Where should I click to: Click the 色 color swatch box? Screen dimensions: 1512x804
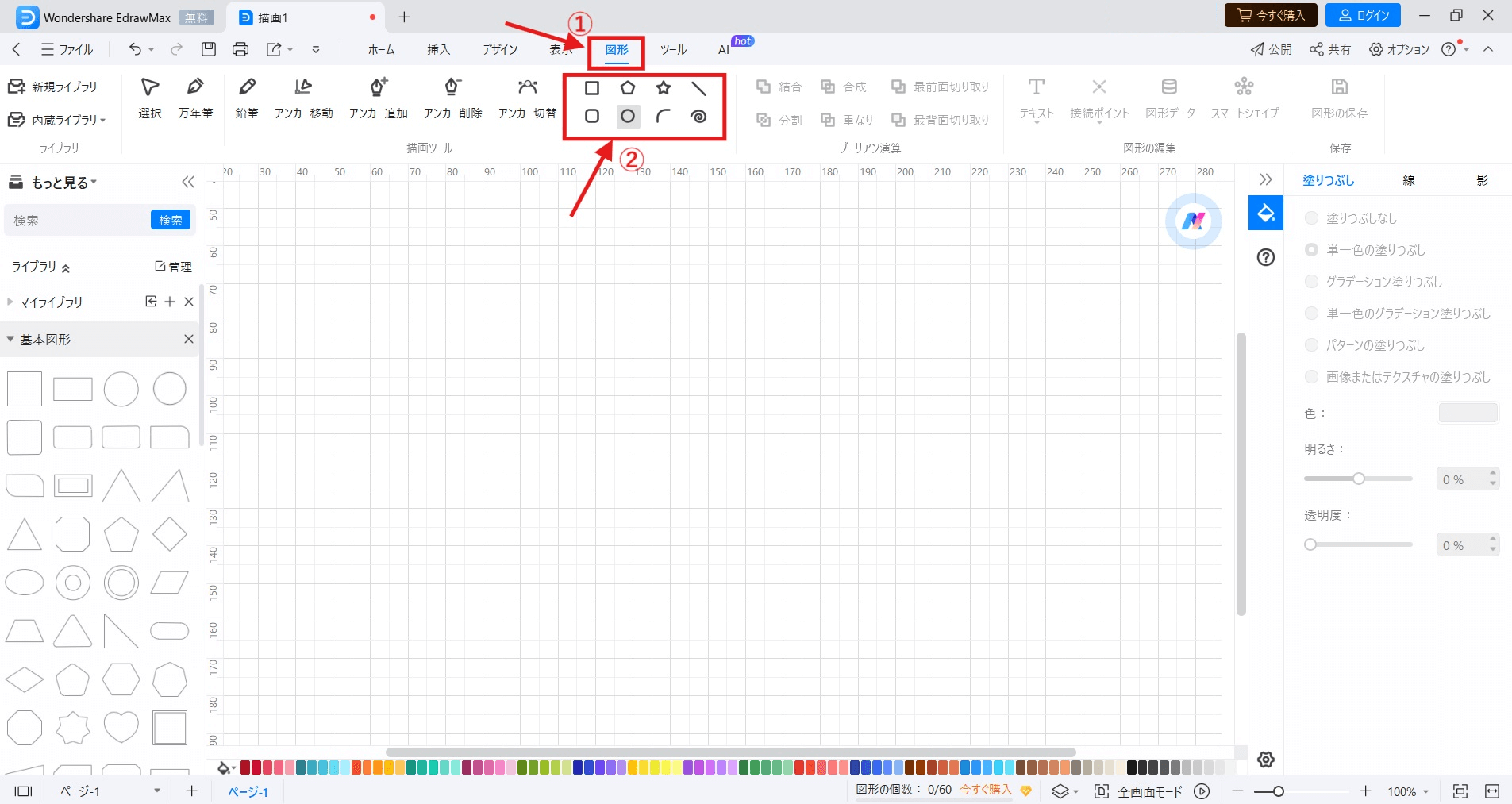pyautogui.click(x=1468, y=413)
